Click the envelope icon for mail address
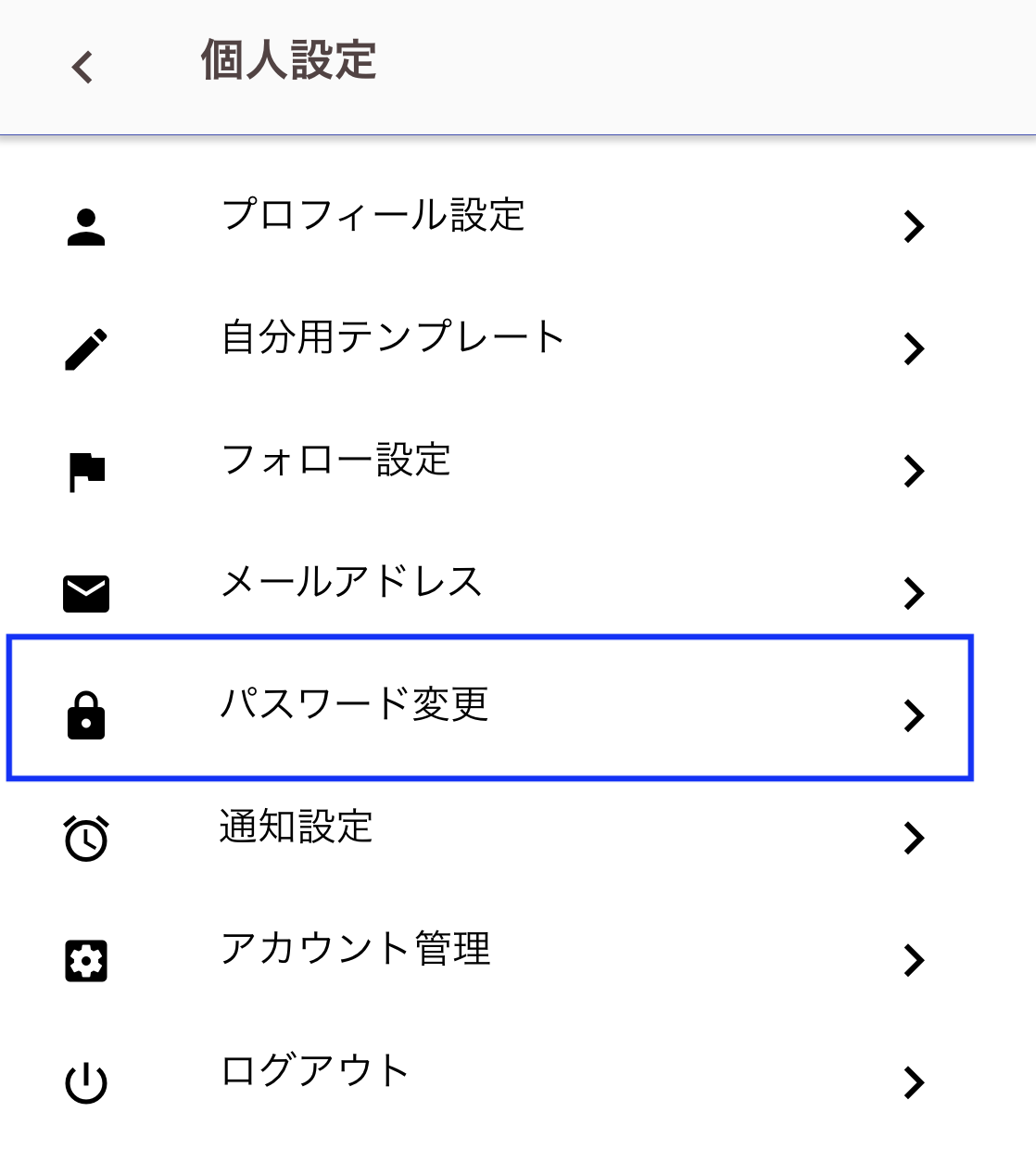Image resolution: width=1036 pixels, height=1150 pixels. 86,594
